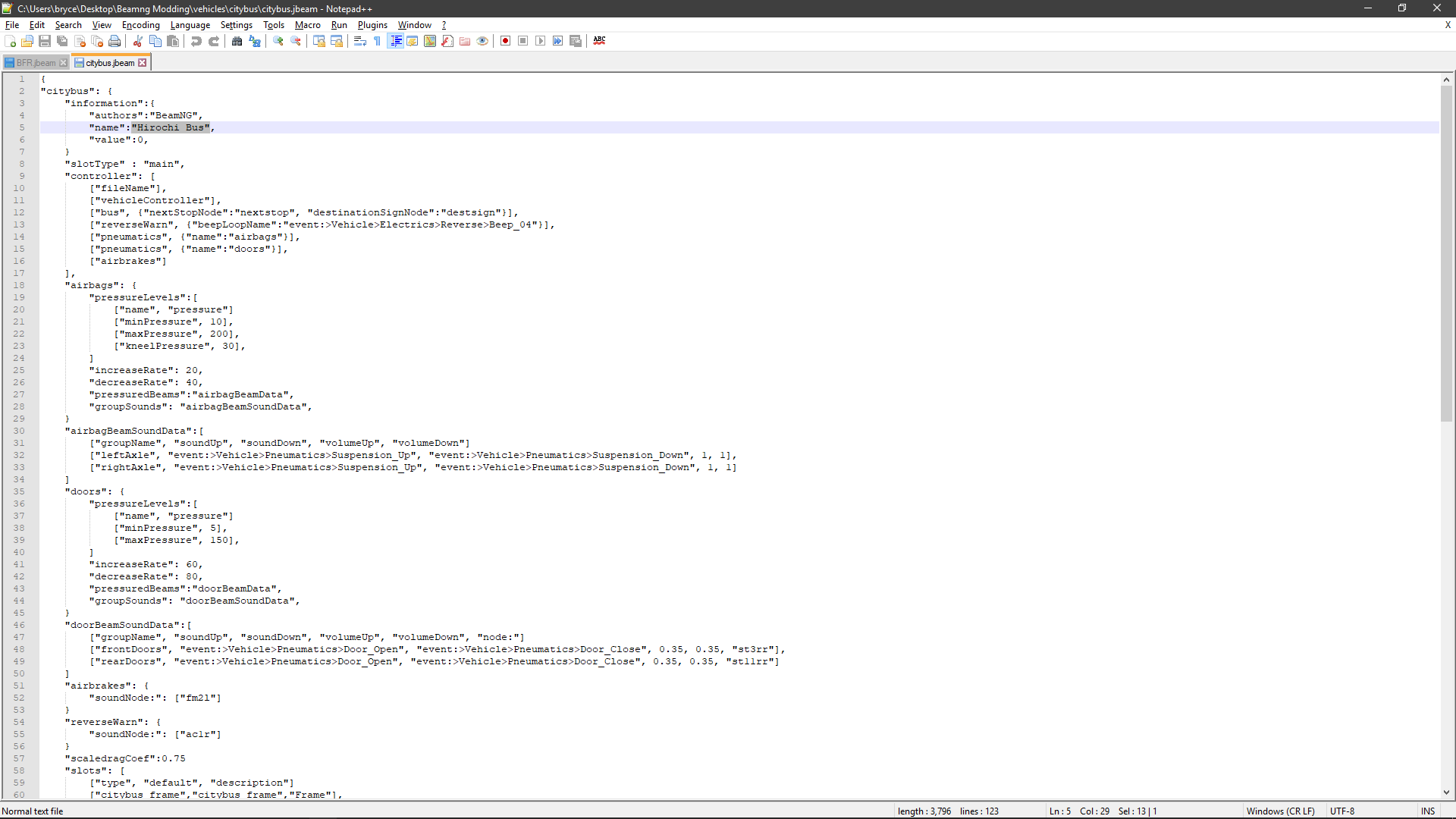
Task: Click the Cut scissors icon
Action: tap(138, 41)
